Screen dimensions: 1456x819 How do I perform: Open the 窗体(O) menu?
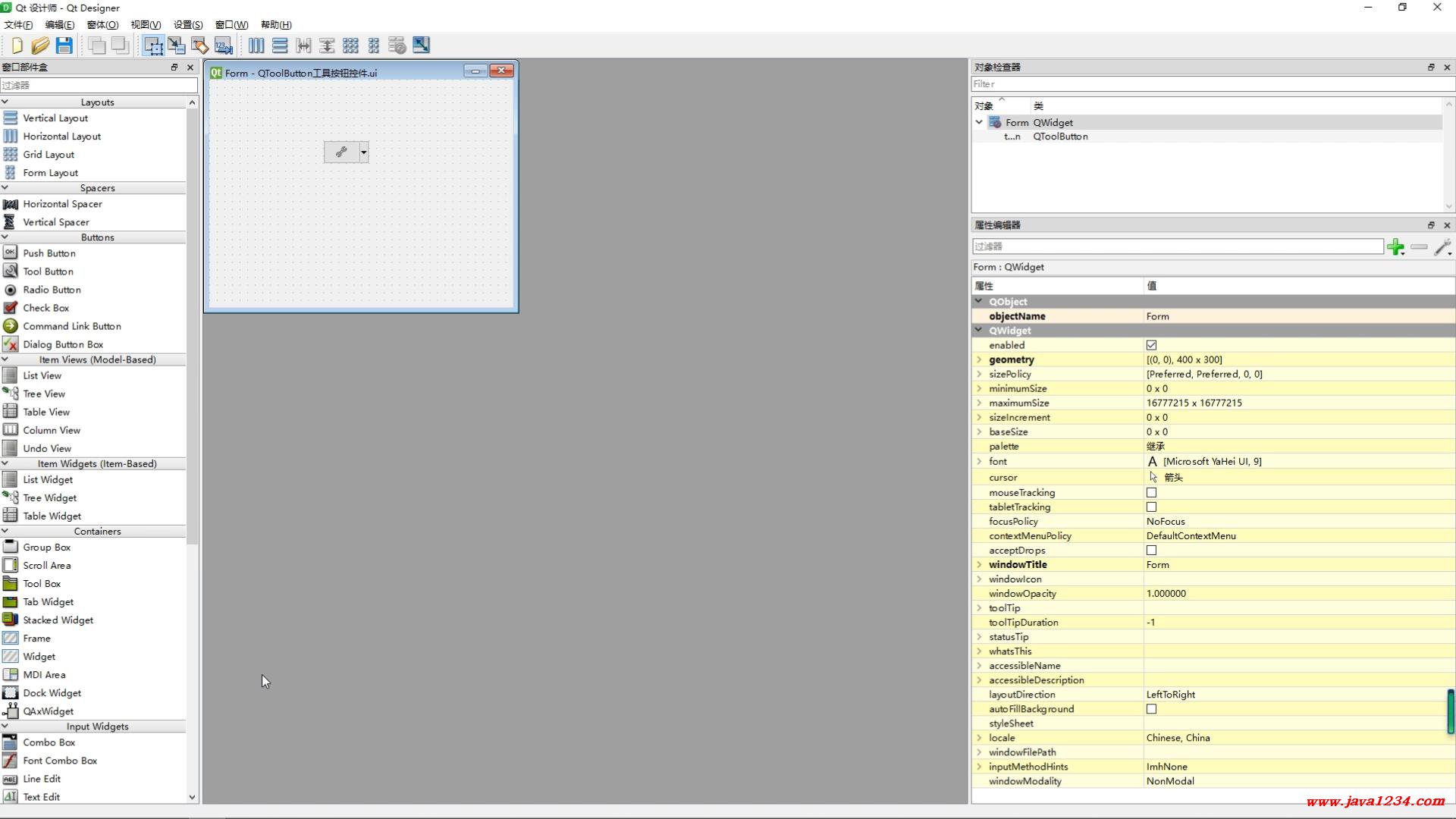(102, 24)
